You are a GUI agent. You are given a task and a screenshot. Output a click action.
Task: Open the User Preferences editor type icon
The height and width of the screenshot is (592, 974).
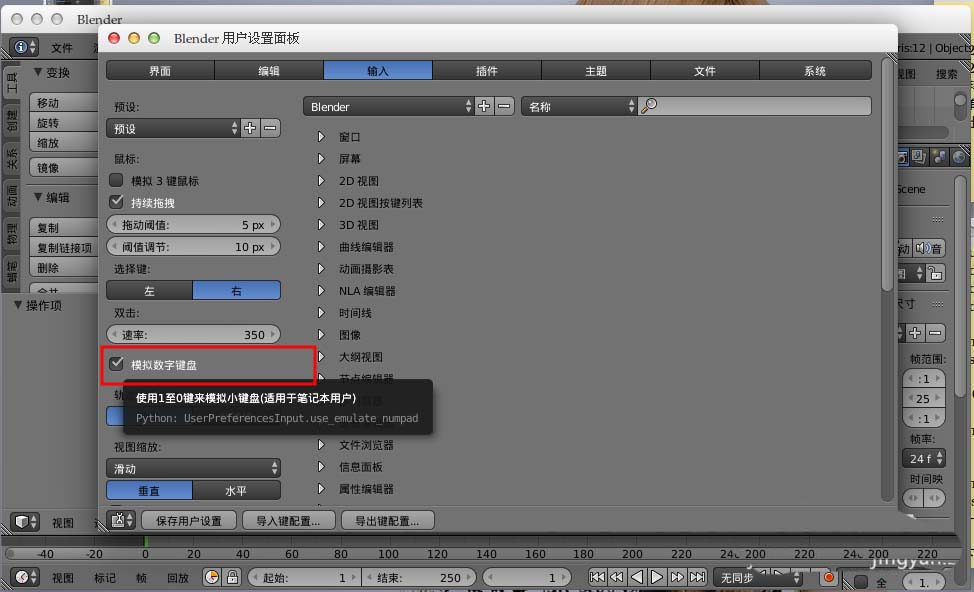[122, 520]
